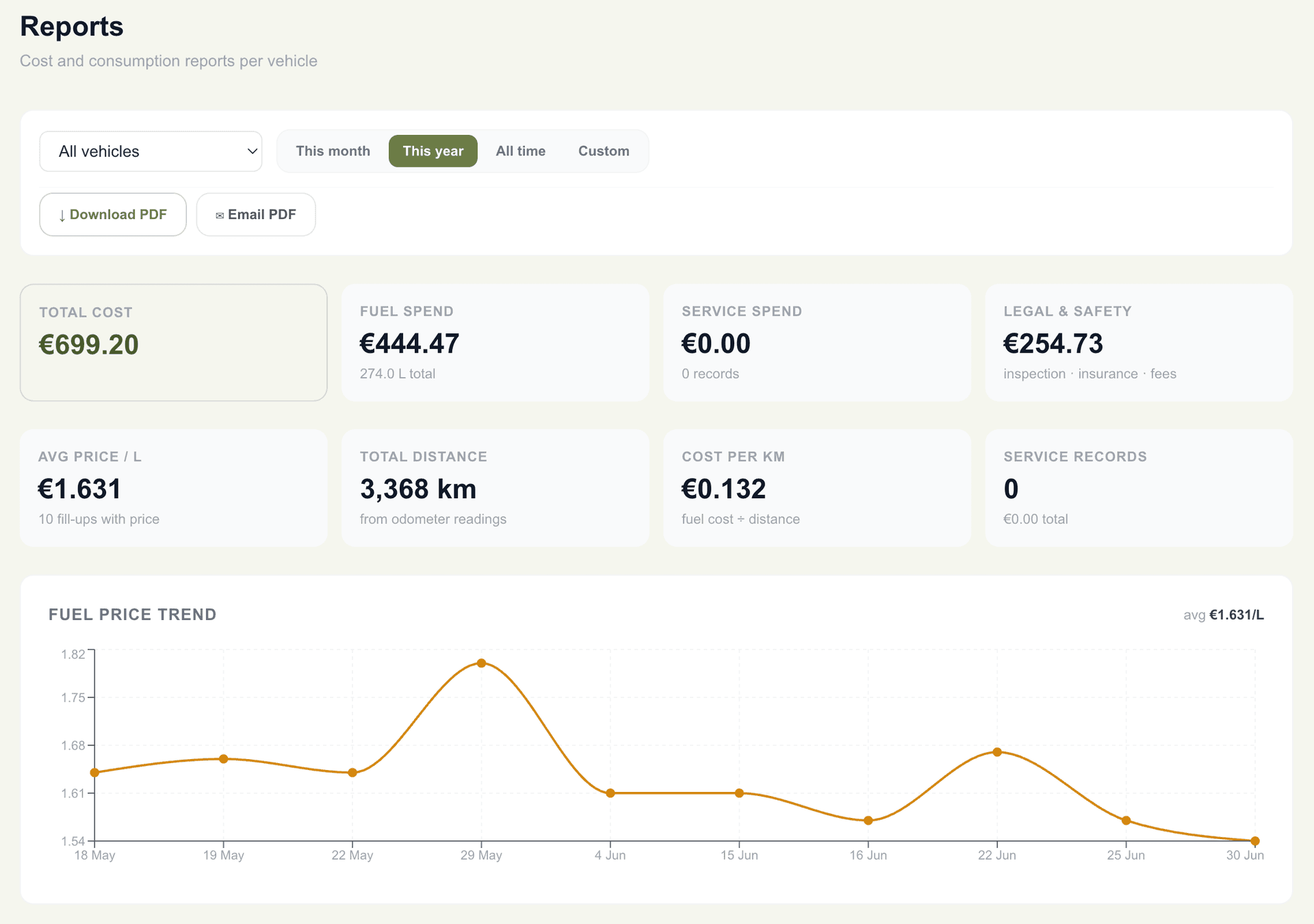1314x924 pixels.
Task: Click the 30 Jun x-axis label
Action: click(1245, 856)
